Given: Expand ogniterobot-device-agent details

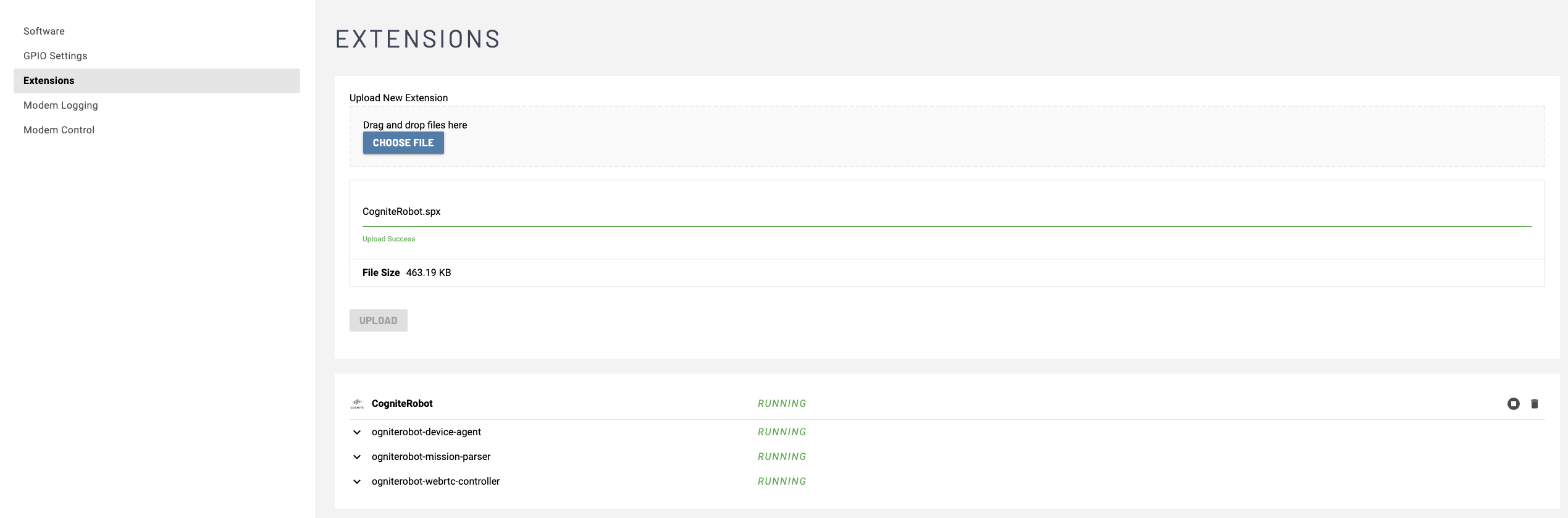Looking at the screenshot, I should [x=357, y=432].
